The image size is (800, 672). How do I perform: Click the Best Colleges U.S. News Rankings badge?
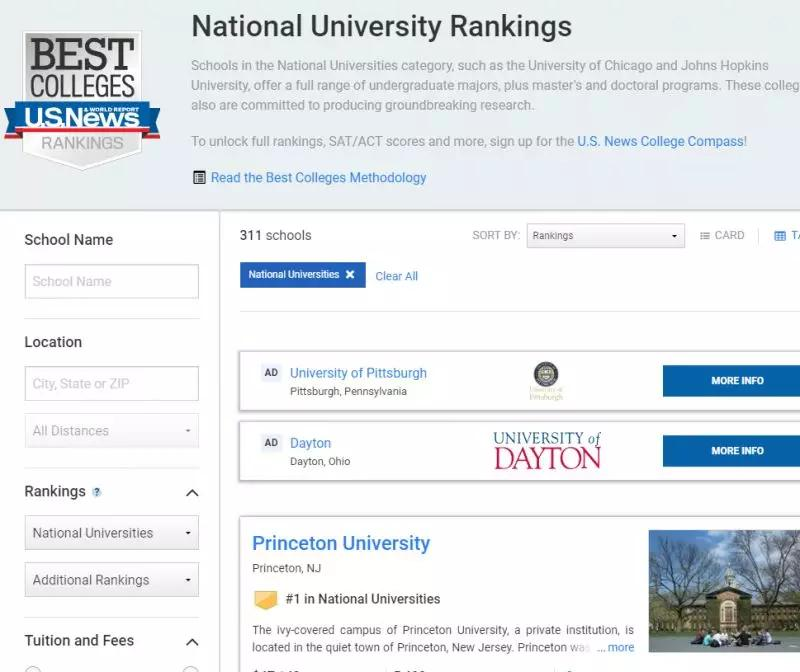tap(82, 101)
